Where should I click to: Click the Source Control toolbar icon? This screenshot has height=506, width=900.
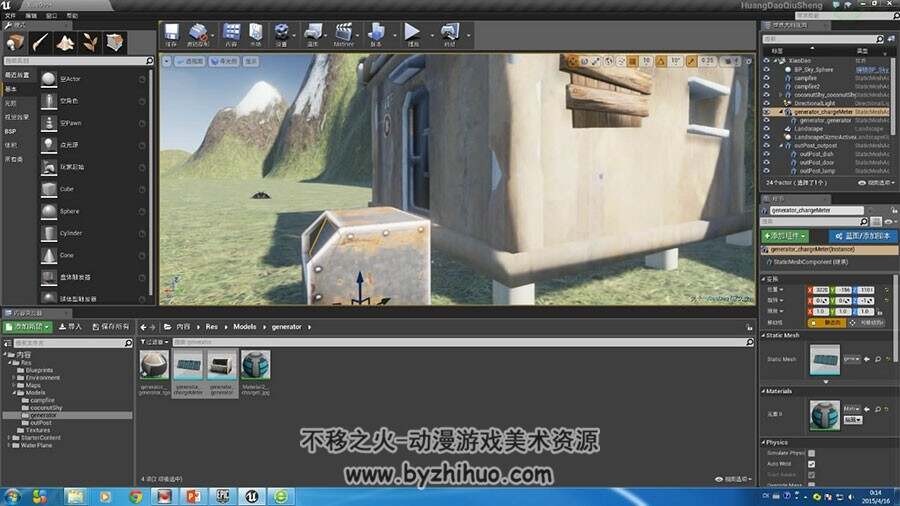[198, 34]
